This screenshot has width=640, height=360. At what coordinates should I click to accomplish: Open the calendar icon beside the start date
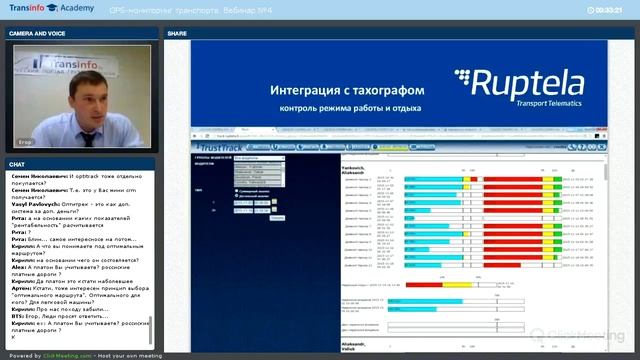click(274, 202)
